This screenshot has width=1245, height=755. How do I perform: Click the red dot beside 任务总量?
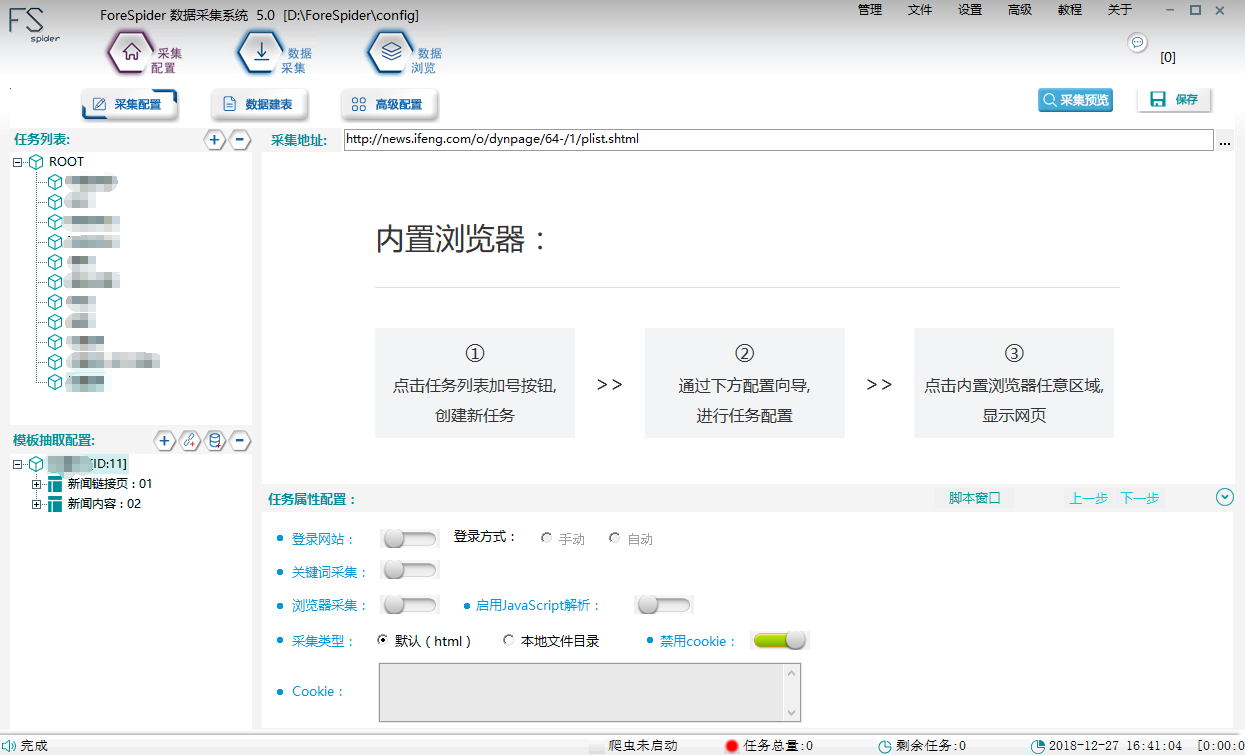(x=732, y=746)
